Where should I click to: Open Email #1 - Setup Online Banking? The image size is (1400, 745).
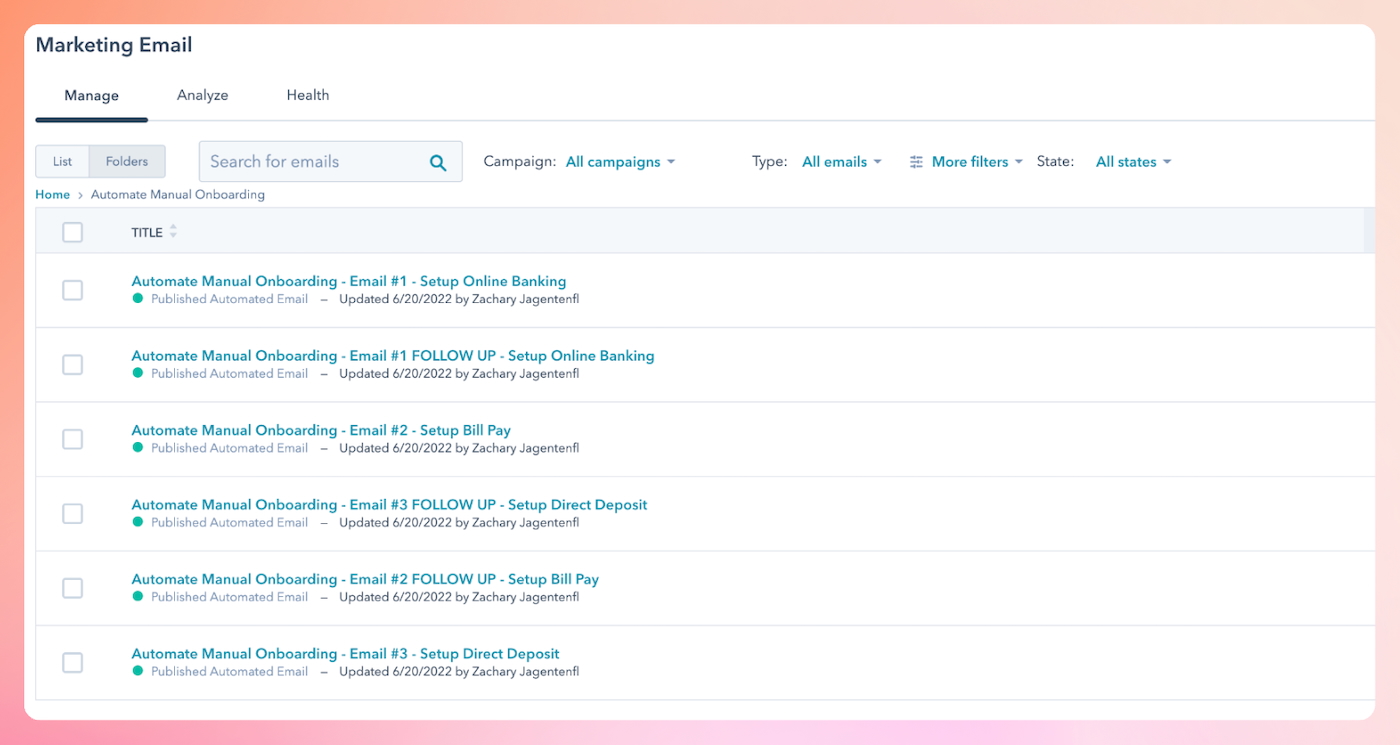[x=349, y=281]
